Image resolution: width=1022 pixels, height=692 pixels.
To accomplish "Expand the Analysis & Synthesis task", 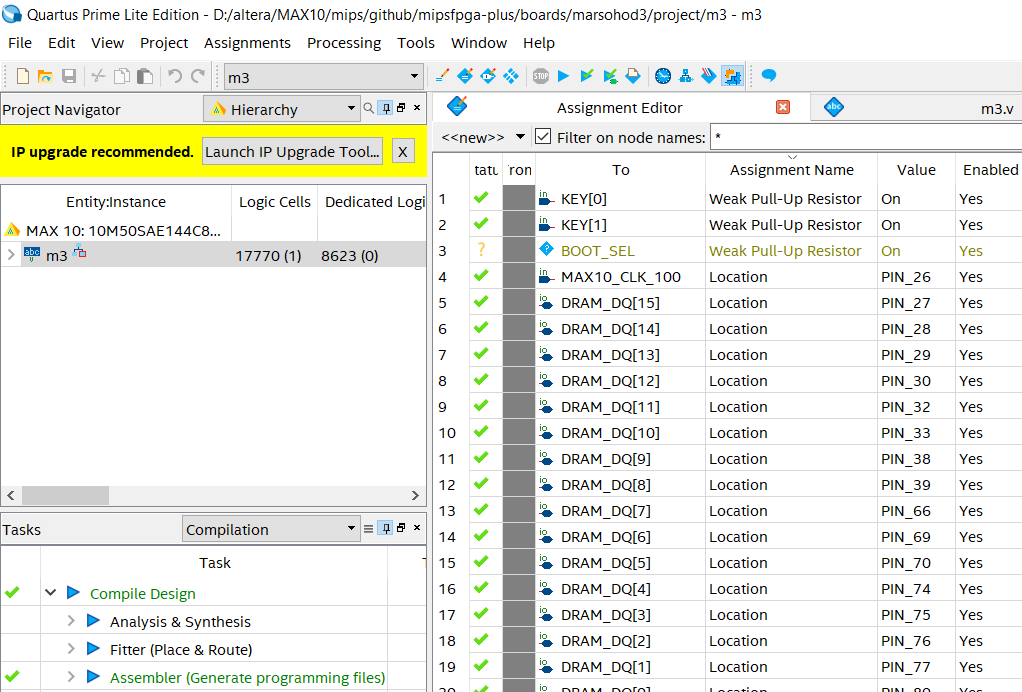I will coord(71,620).
